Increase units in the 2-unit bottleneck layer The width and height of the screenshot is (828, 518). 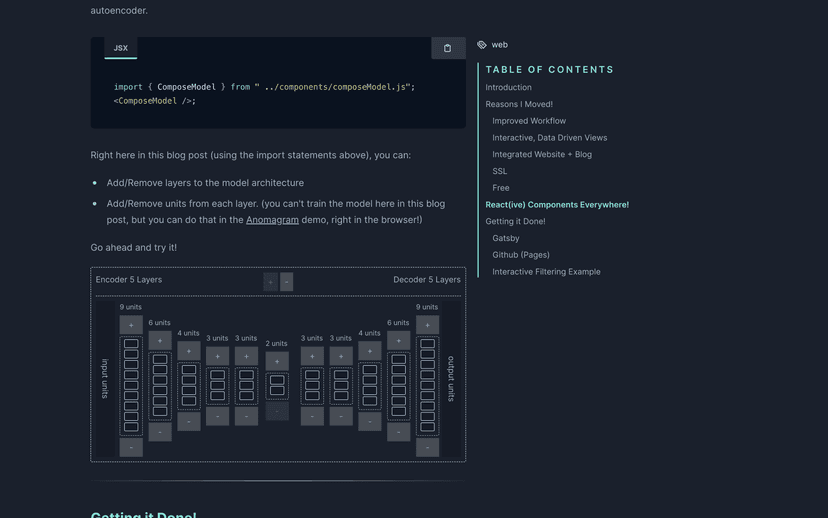tap(277, 361)
